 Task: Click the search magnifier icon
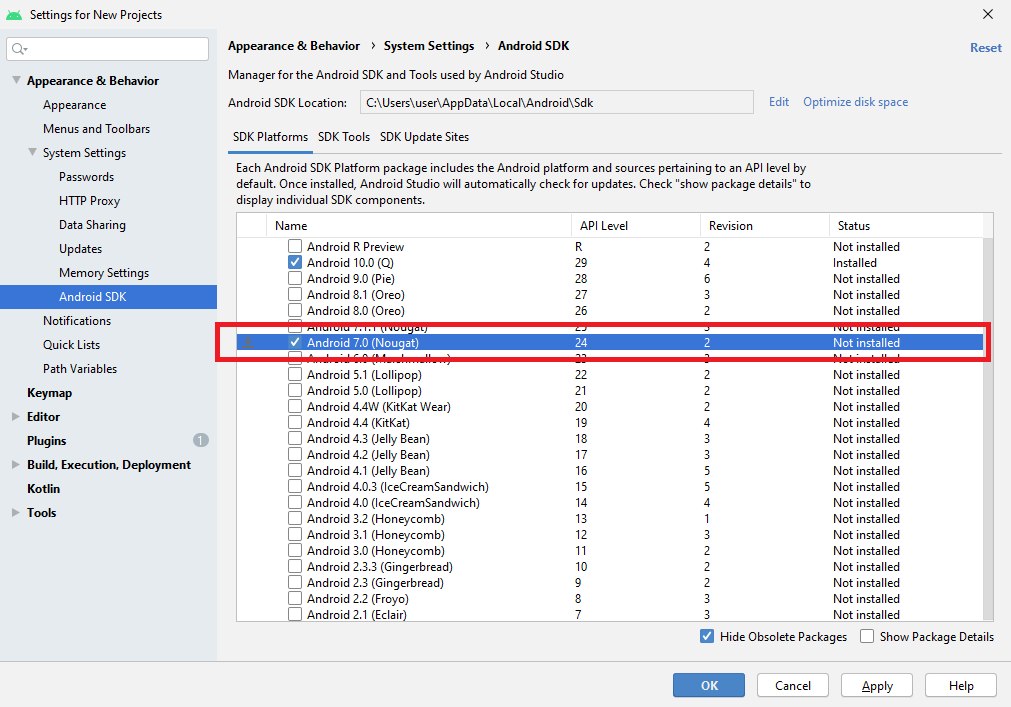[x=19, y=49]
